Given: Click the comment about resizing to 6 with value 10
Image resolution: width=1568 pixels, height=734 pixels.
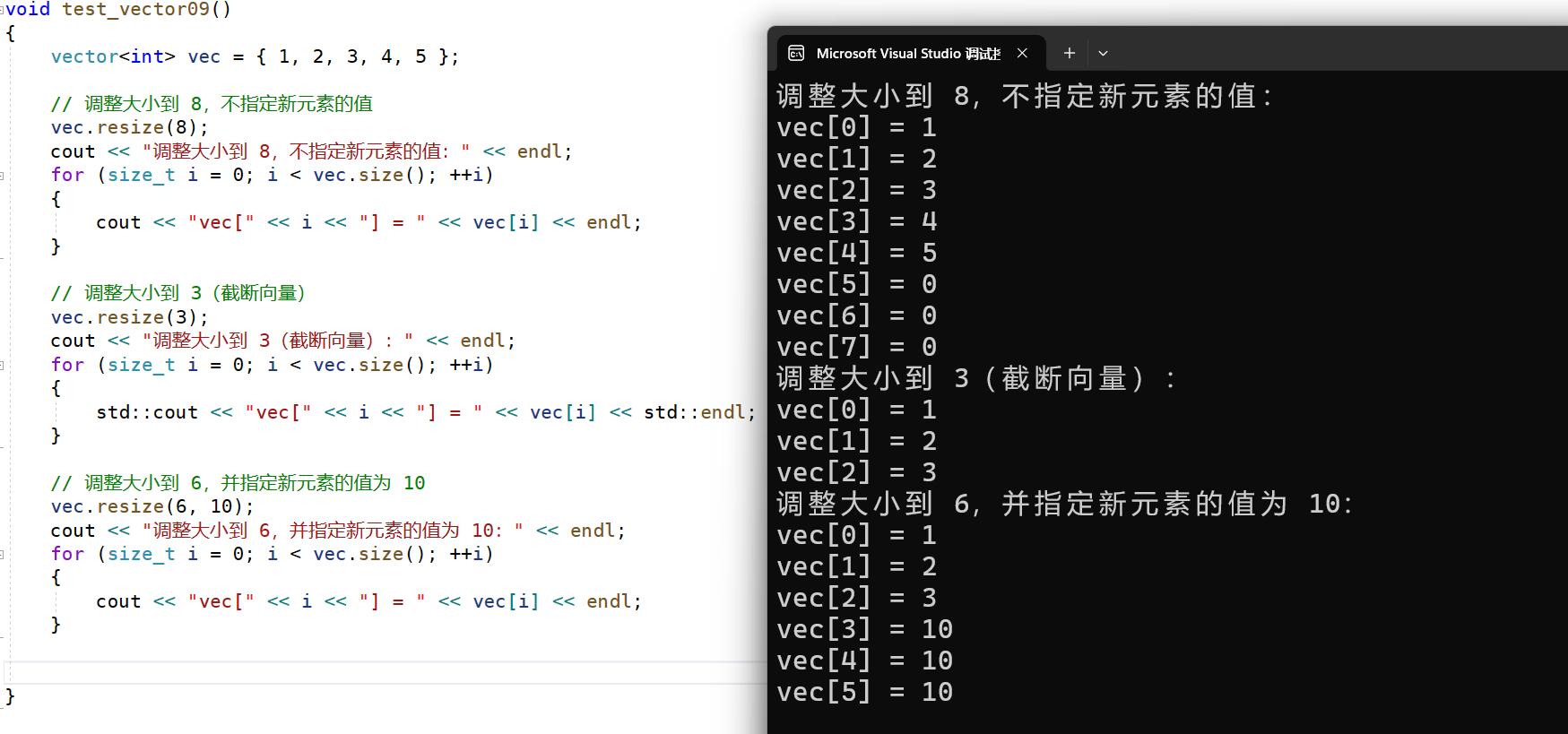Looking at the screenshot, I should pos(238,483).
